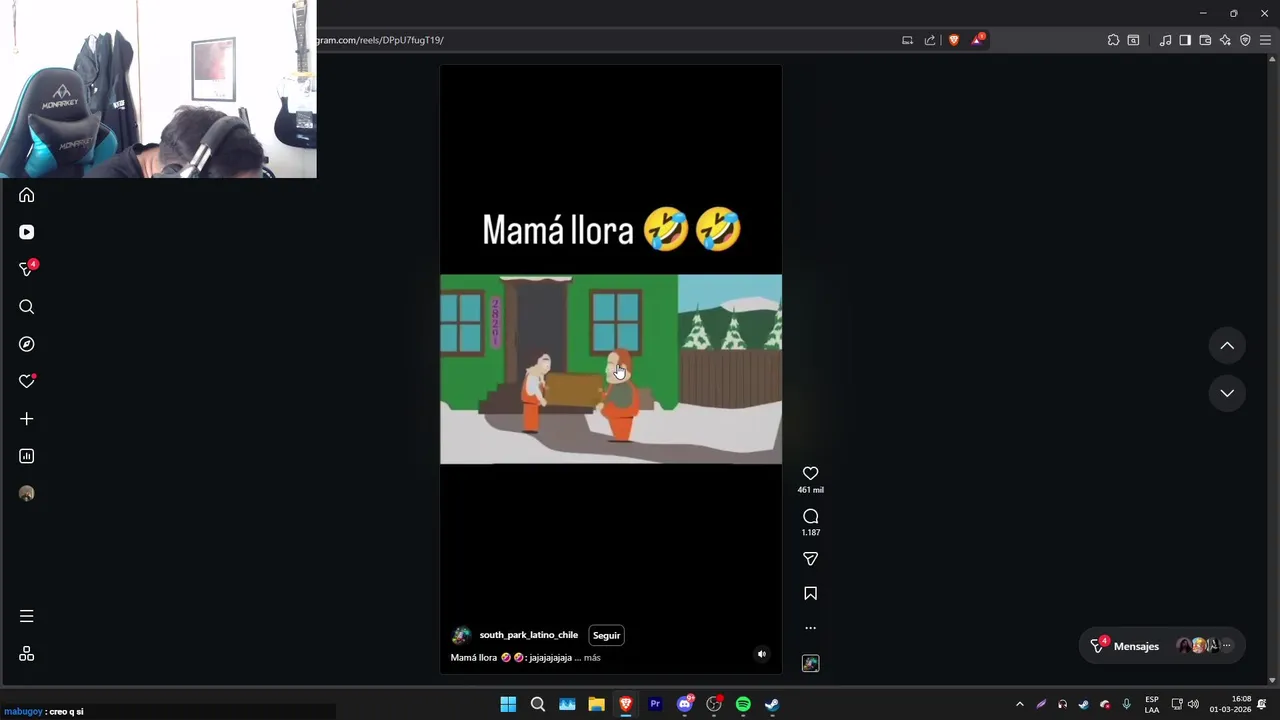Open the Meta apps grid icon
This screenshot has width=1280, height=720.
click(x=27, y=654)
